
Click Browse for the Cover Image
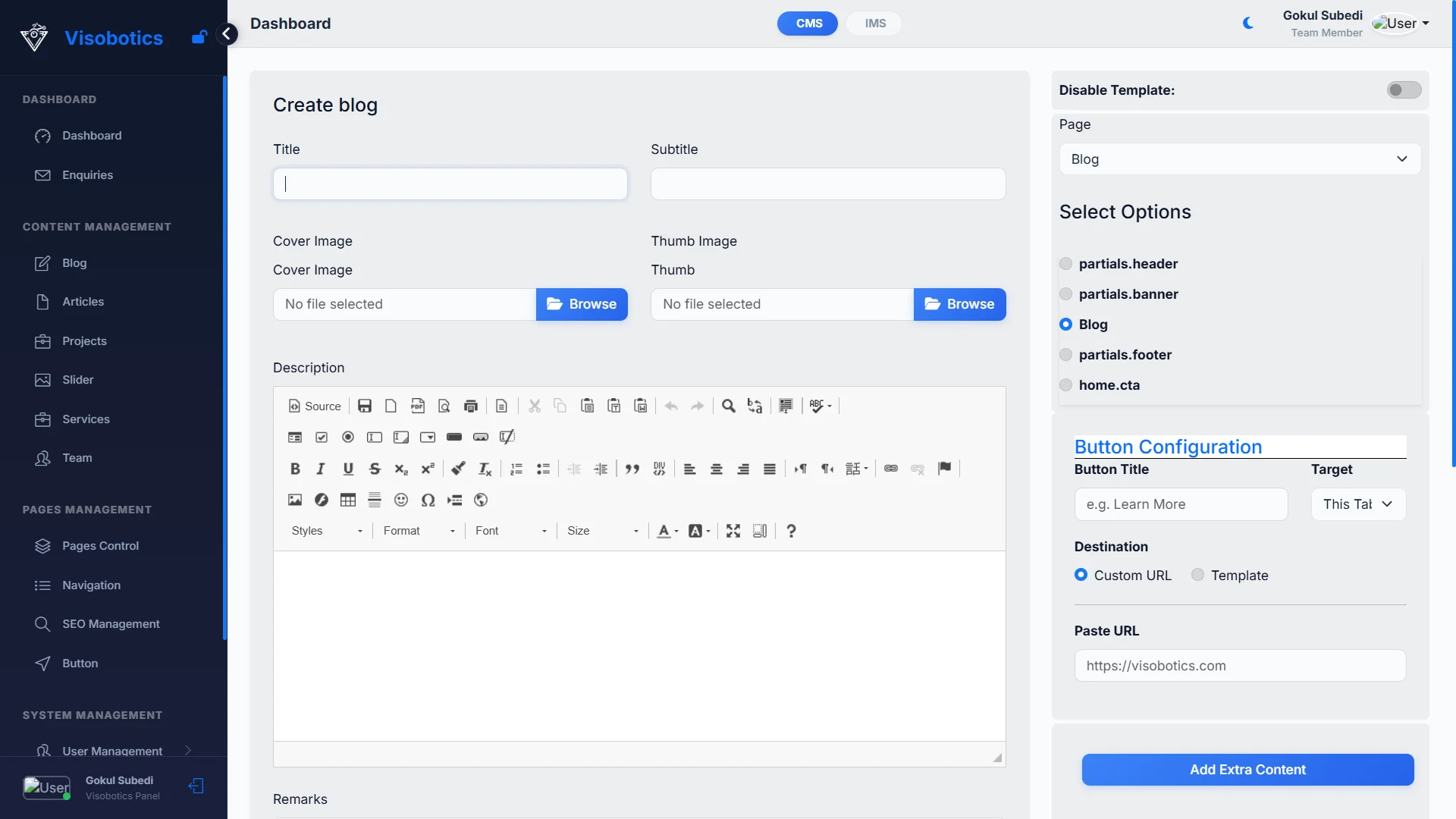582,304
